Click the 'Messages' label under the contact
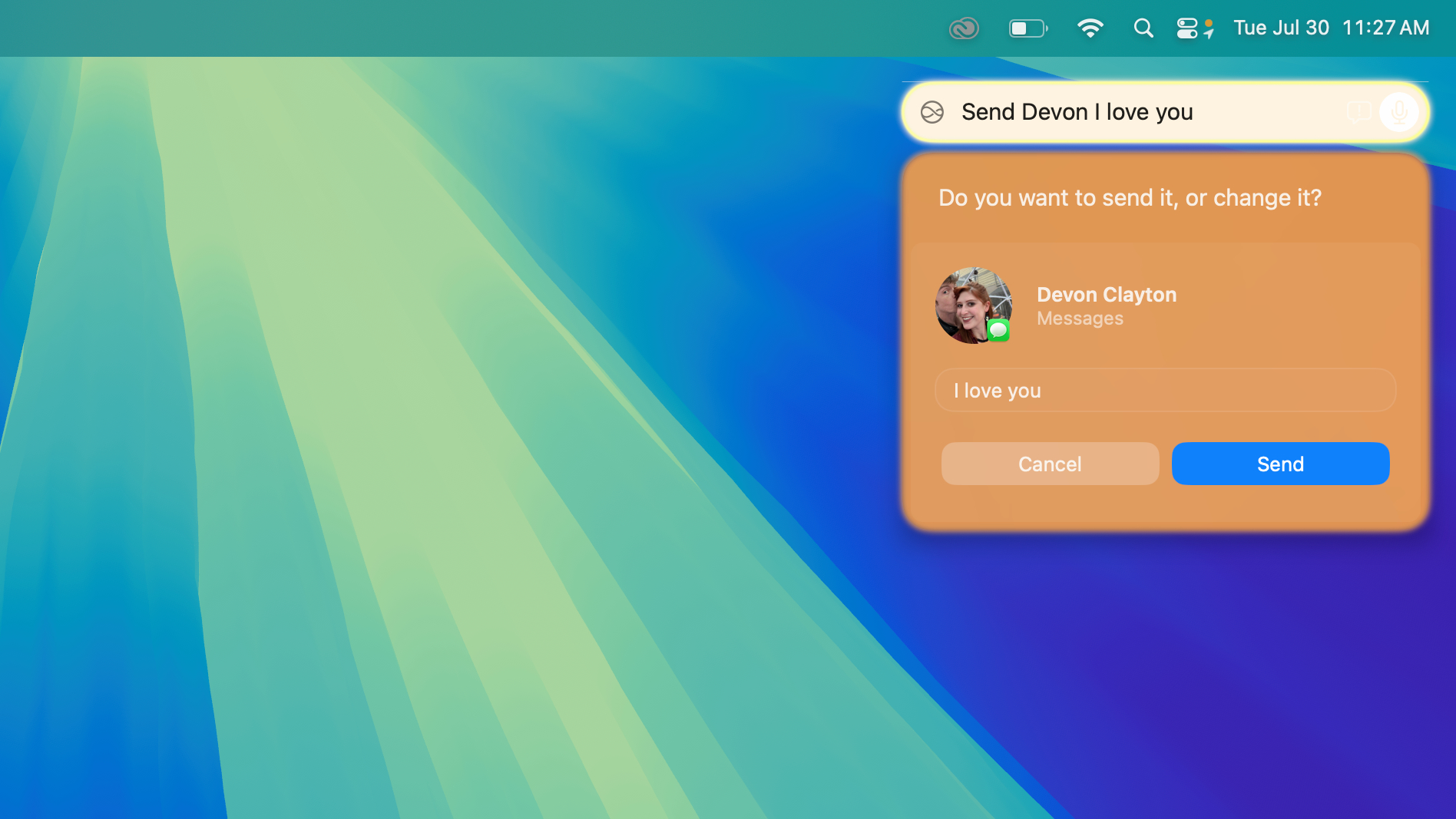The height and width of the screenshot is (819, 1456). click(x=1080, y=319)
